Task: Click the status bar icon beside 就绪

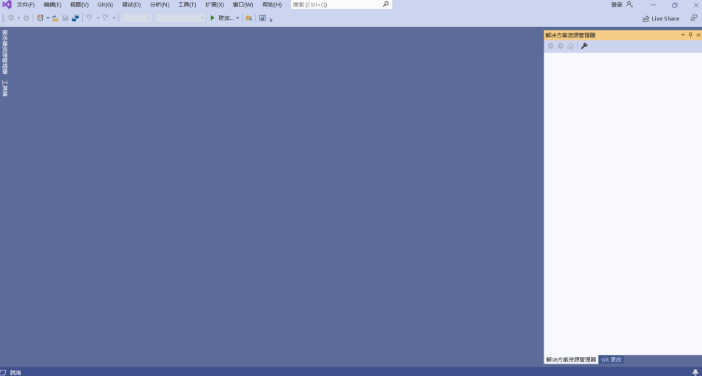Action: (x=3, y=372)
